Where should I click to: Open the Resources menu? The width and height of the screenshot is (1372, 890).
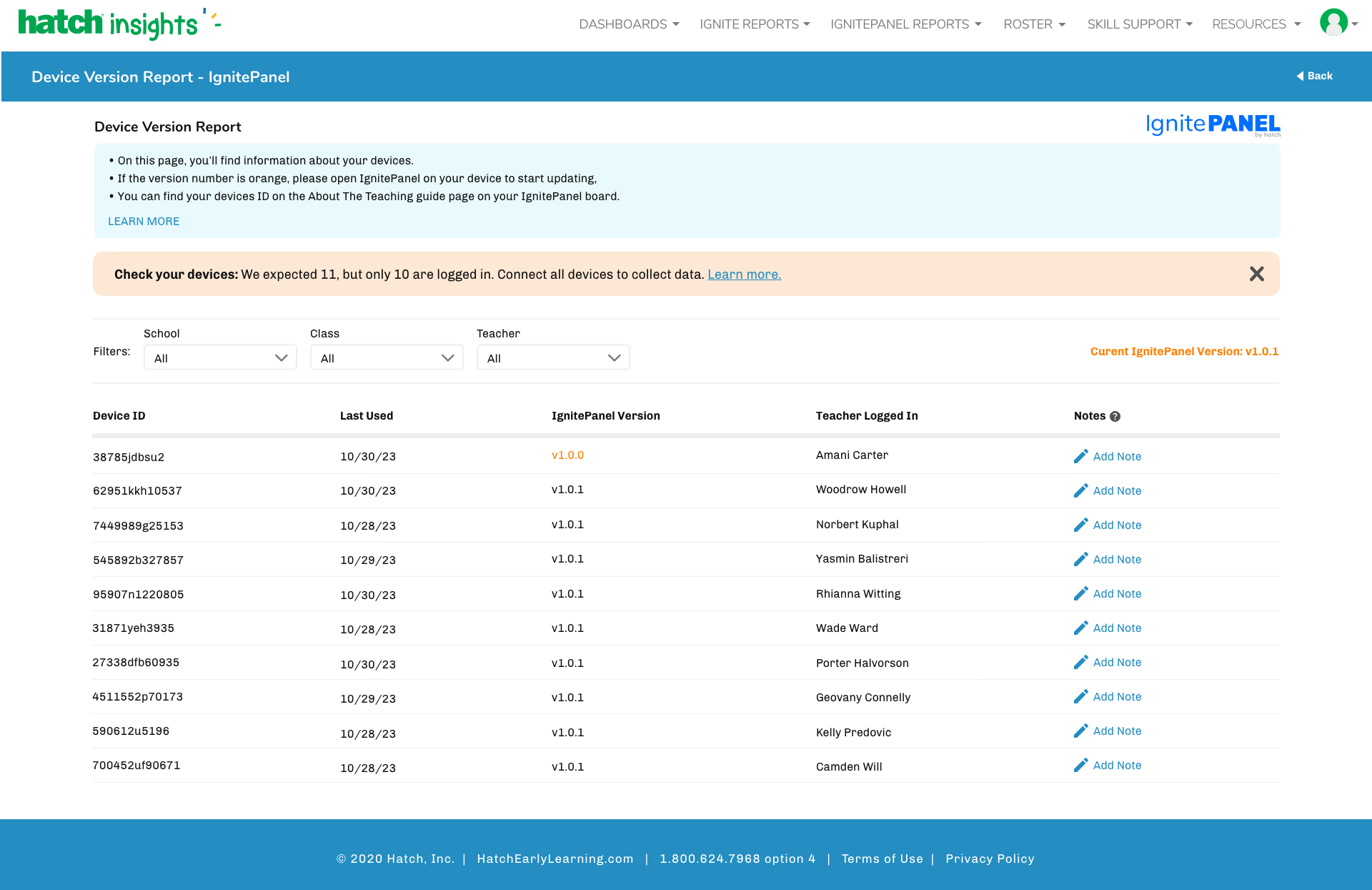[1256, 24]
